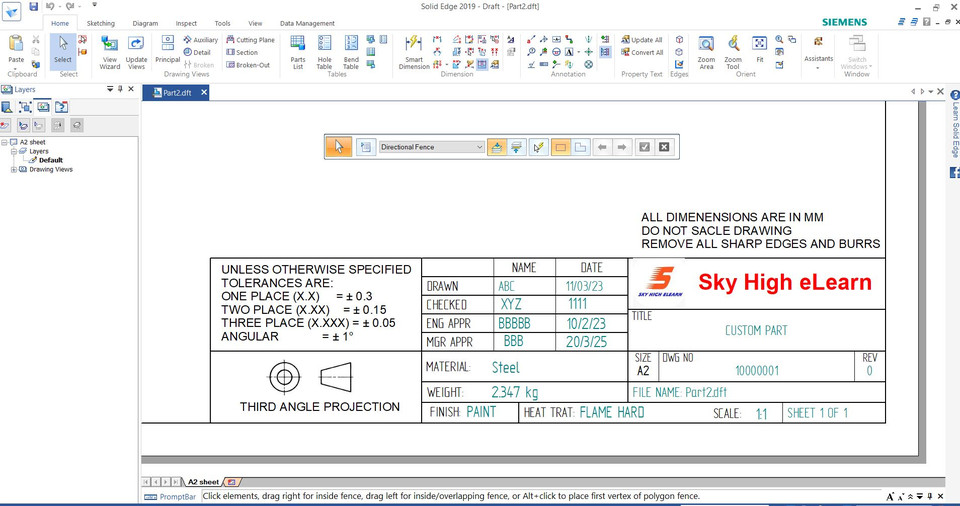The image size is (960, 506).
Task: Insert a Parts List table
Action: (298, 50)
